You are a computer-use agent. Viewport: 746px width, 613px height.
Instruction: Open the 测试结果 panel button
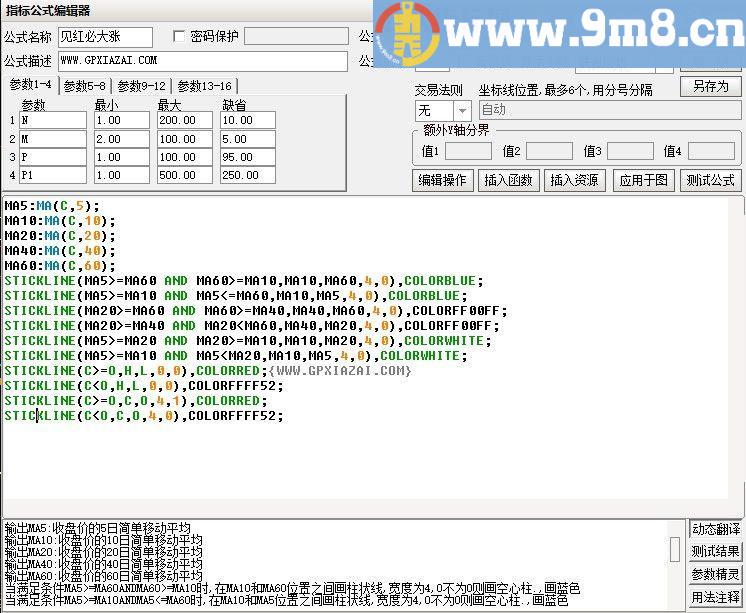click(x=716, y=552)
